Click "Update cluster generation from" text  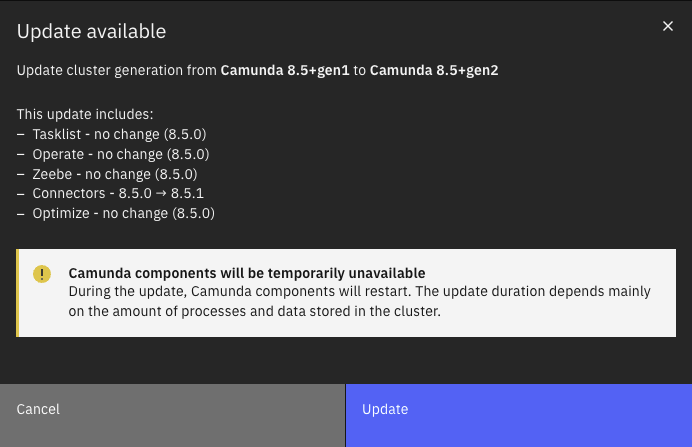coord(117,72)
